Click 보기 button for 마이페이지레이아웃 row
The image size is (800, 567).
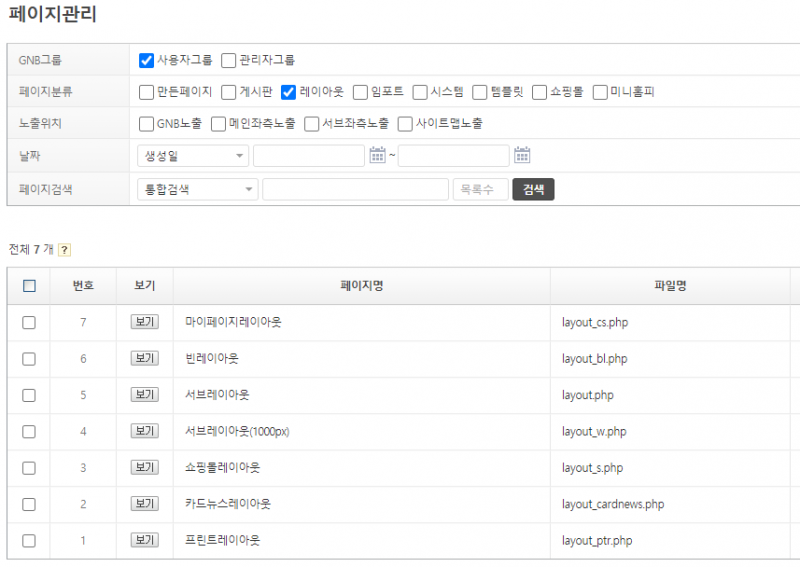(145, 322)
